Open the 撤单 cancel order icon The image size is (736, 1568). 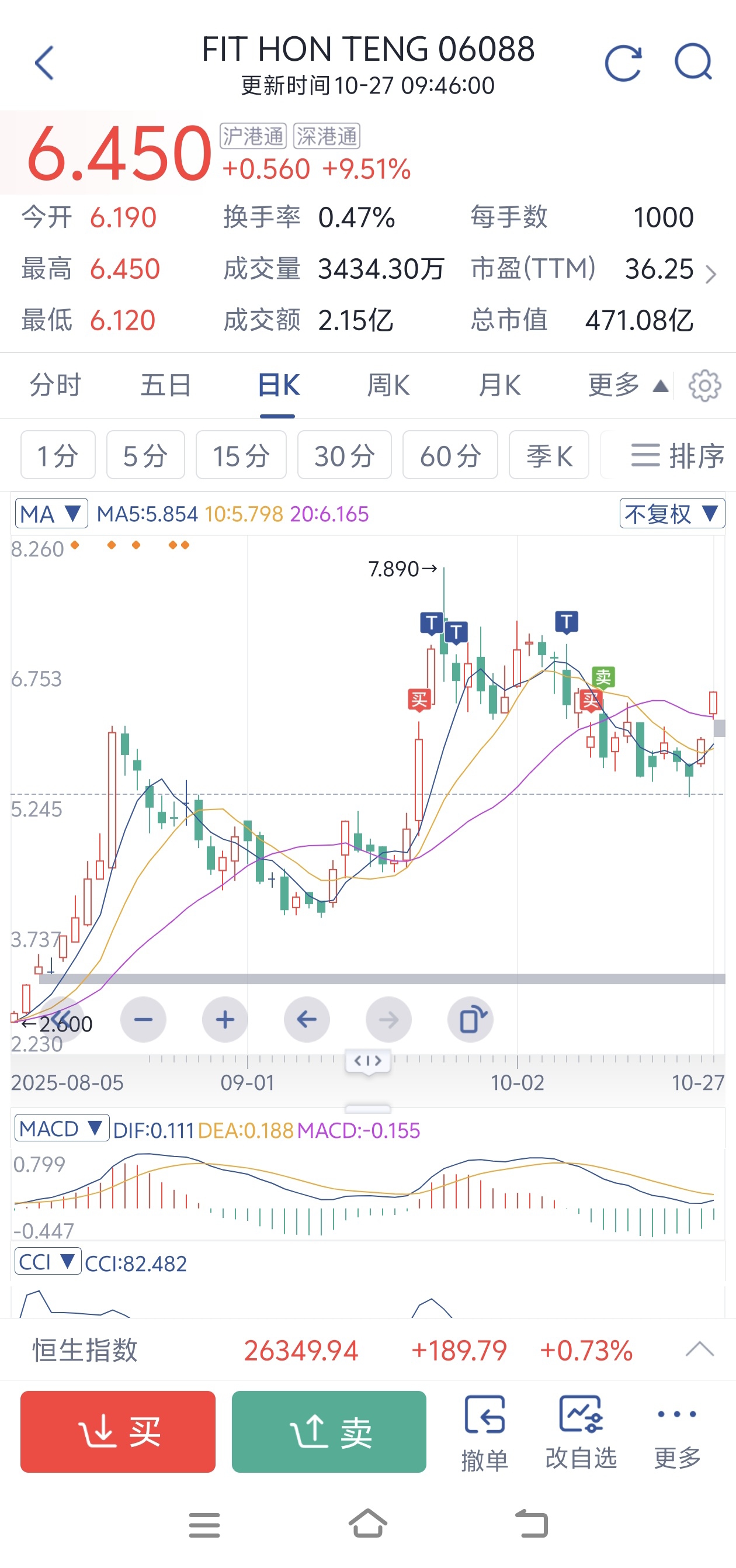tap(484, 1432)
